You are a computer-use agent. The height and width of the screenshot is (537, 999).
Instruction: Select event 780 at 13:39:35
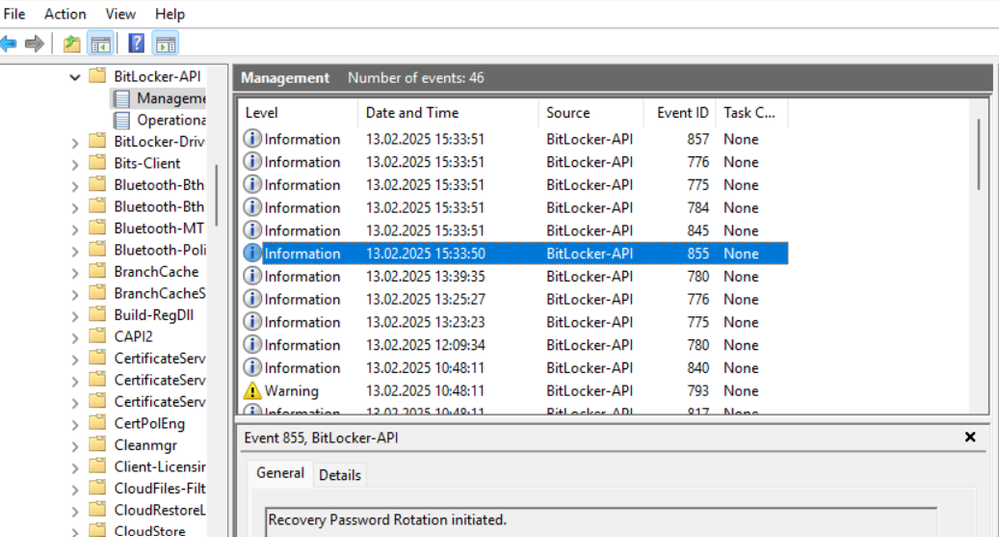tap(515, 276)
